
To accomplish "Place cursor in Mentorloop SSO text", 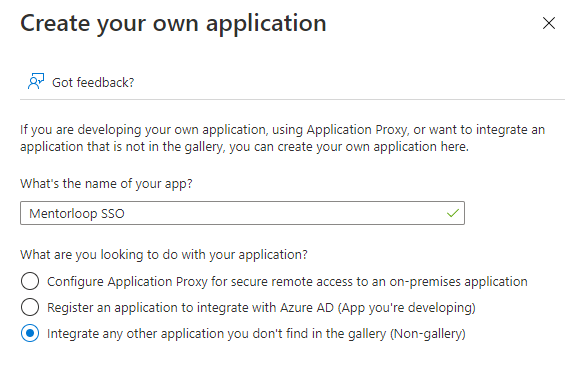I will click(x=77, y=213).
